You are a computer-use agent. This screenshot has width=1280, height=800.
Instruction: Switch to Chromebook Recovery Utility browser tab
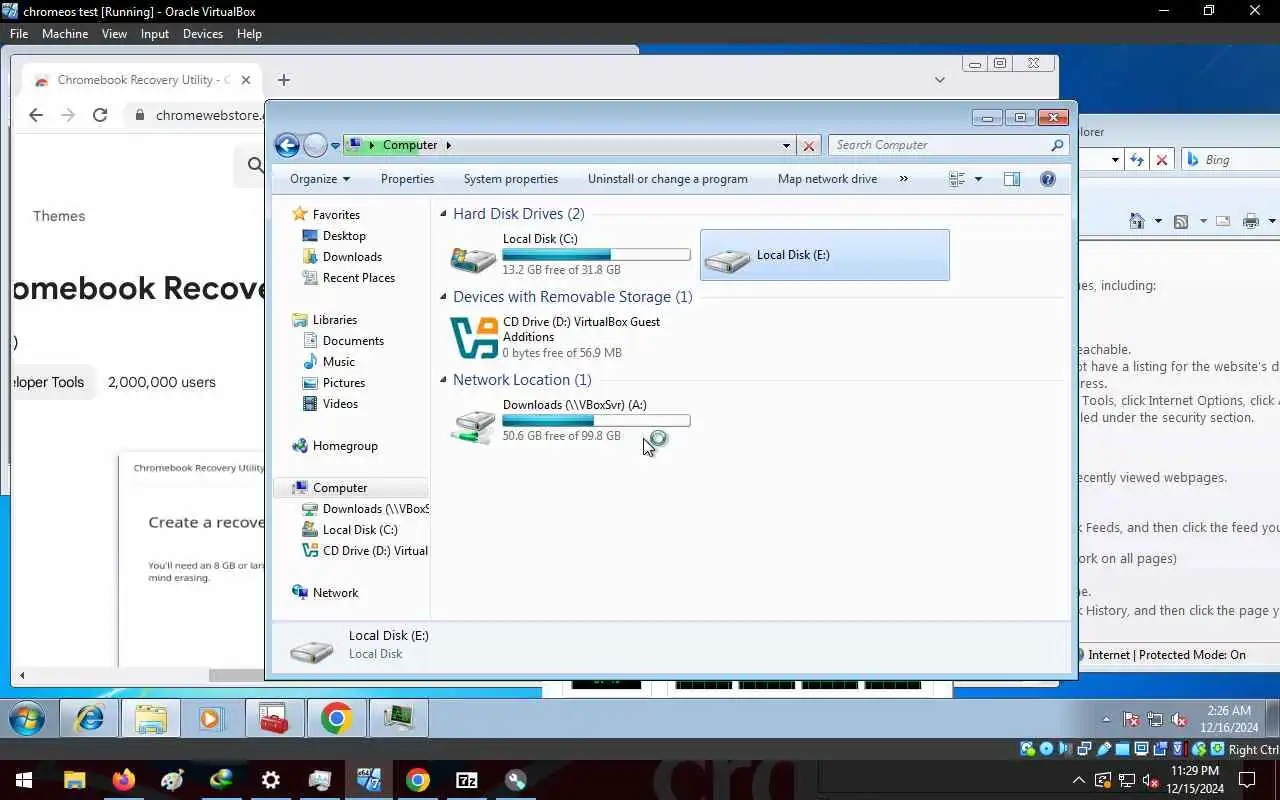pos(143,80)
